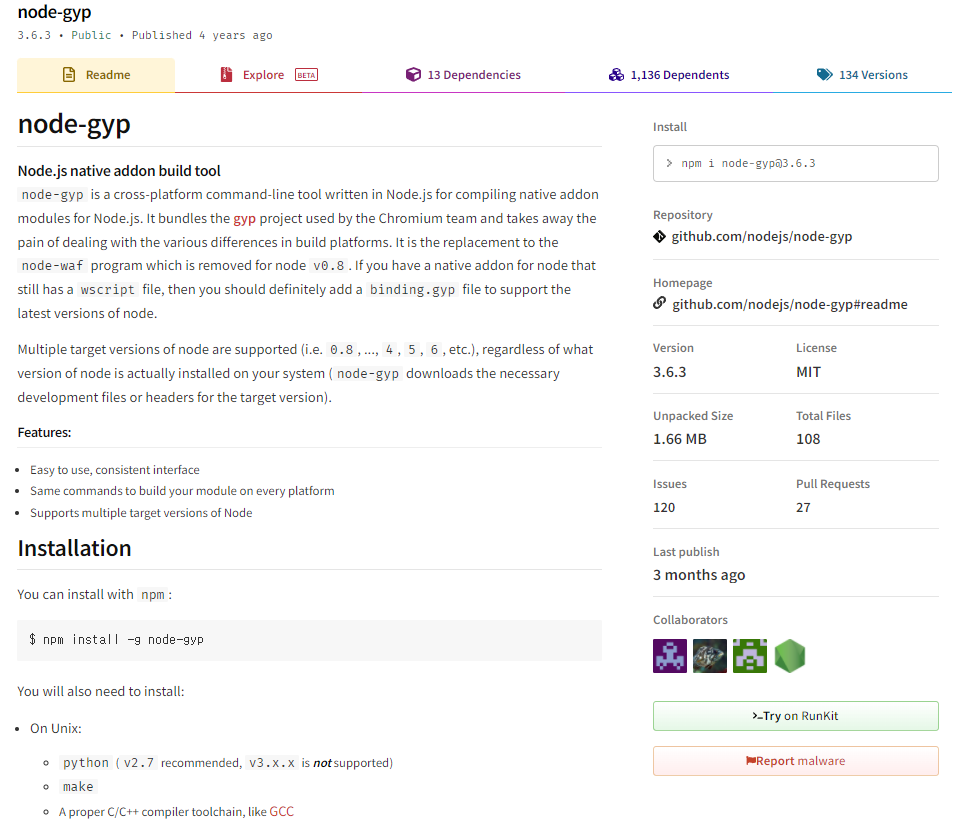This screenshot has height=828, width=964.
Task: Click the homepage chain link icon
Action: 660,303
